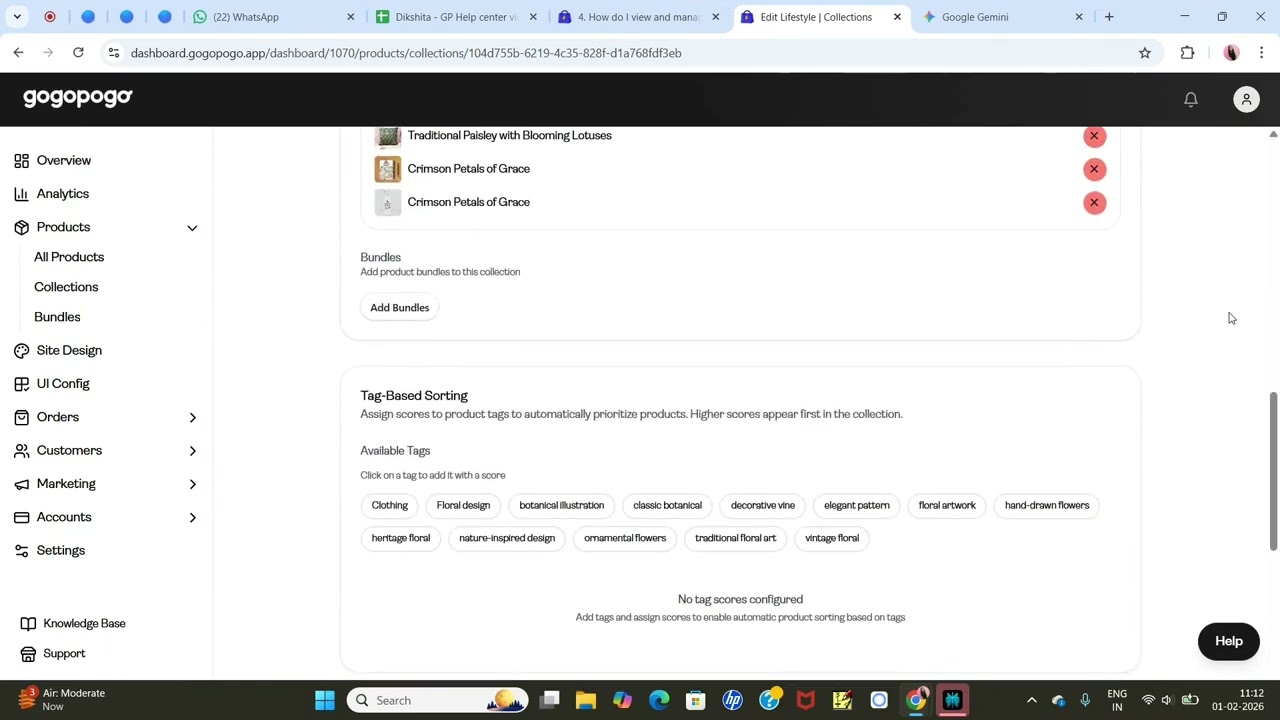Switch to Google Gemini tab
This screenshot has height=720, width=1280.
pos(1003,17)
